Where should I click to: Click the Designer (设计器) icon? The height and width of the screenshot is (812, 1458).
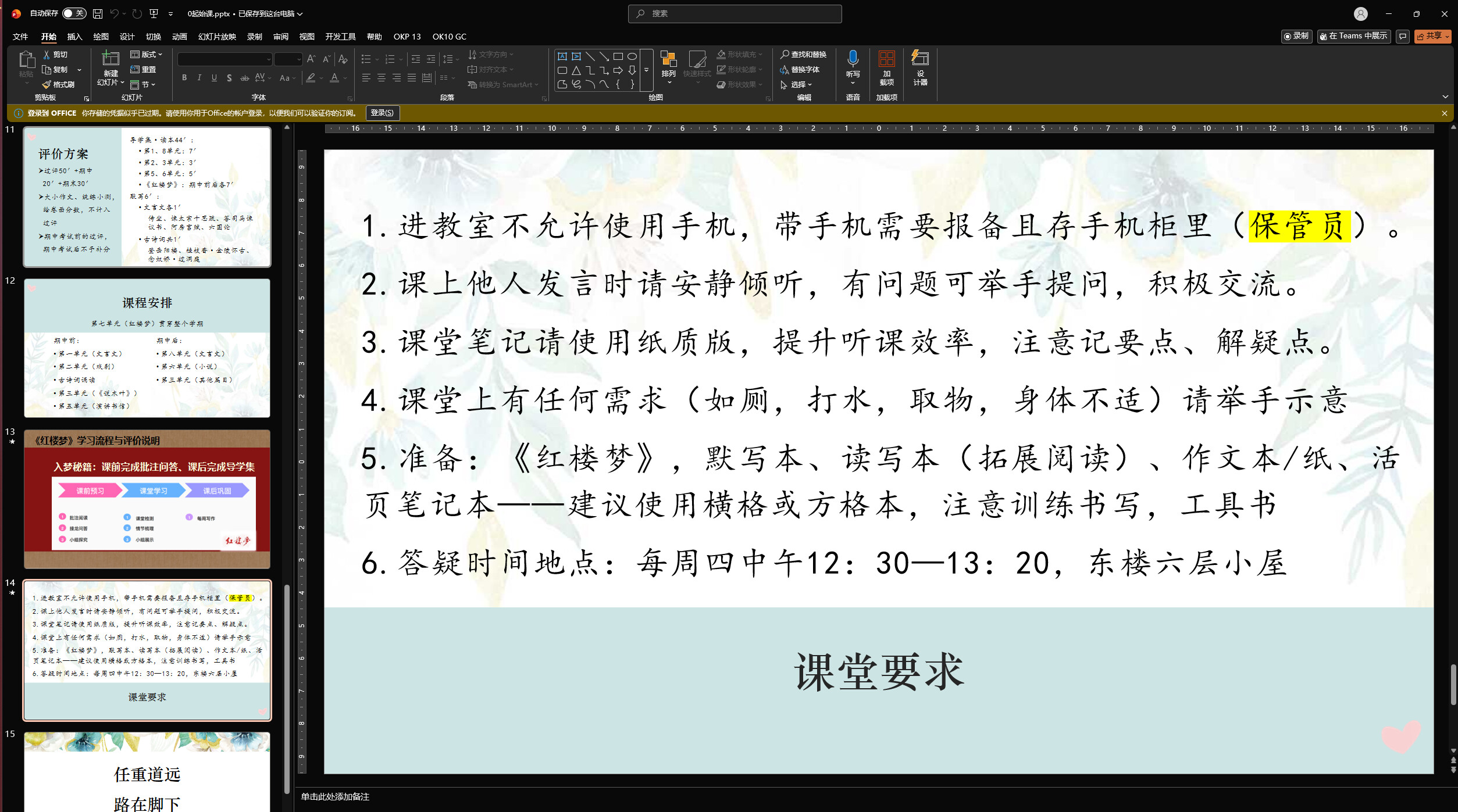(920, 59)
